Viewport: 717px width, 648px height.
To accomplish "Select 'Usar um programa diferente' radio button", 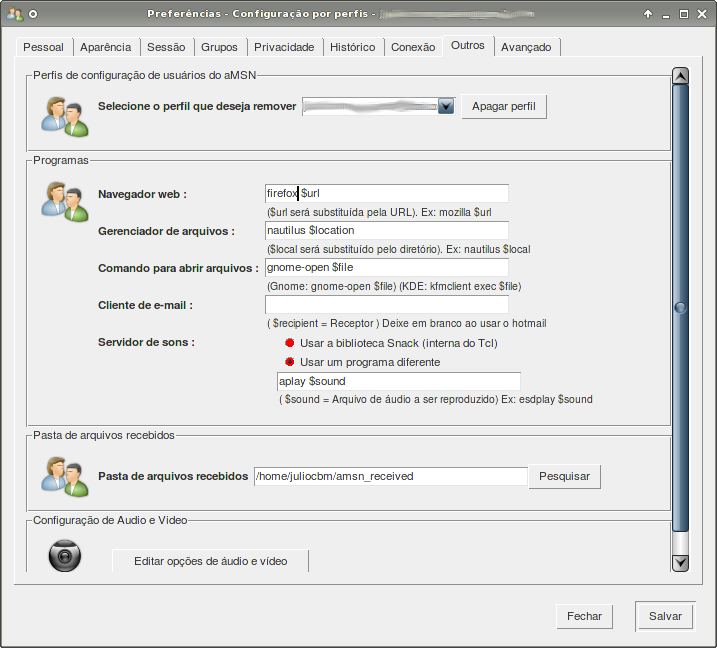I will [x=289, y=362].
